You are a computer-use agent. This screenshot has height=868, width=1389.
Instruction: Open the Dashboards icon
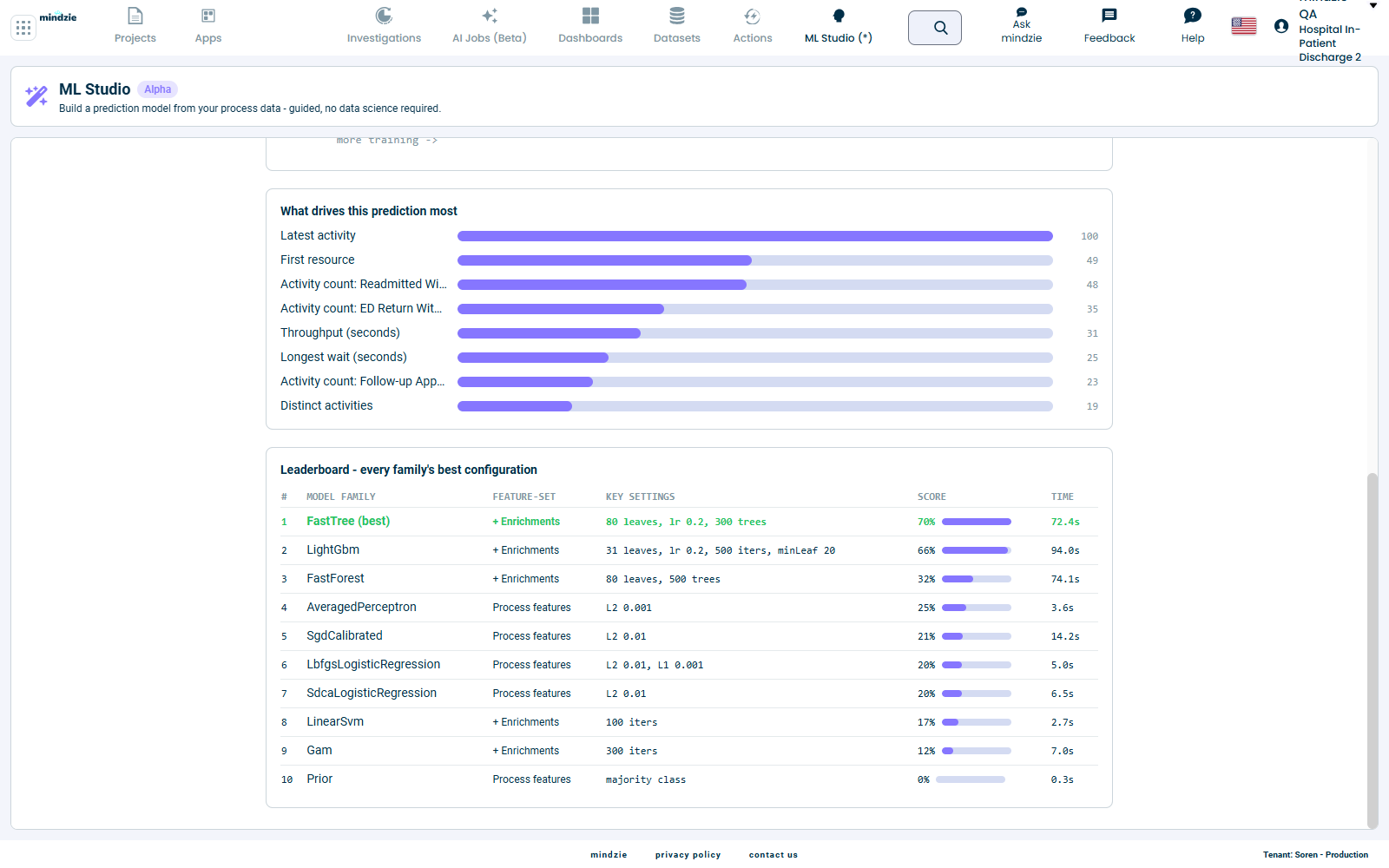coord(590,16)
